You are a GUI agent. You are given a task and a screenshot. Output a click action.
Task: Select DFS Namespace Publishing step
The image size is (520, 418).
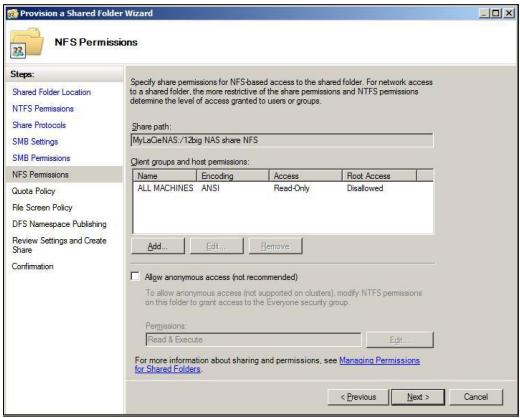pos(59,224)
